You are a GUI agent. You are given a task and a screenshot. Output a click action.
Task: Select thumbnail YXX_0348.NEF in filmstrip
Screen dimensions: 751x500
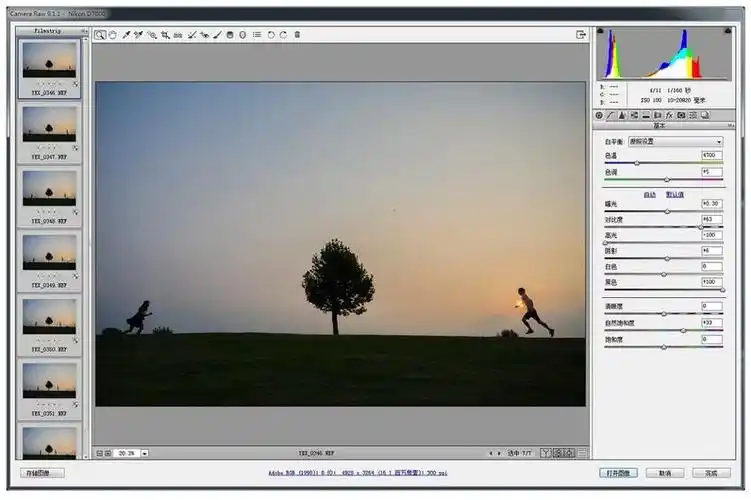pos(49,187)
